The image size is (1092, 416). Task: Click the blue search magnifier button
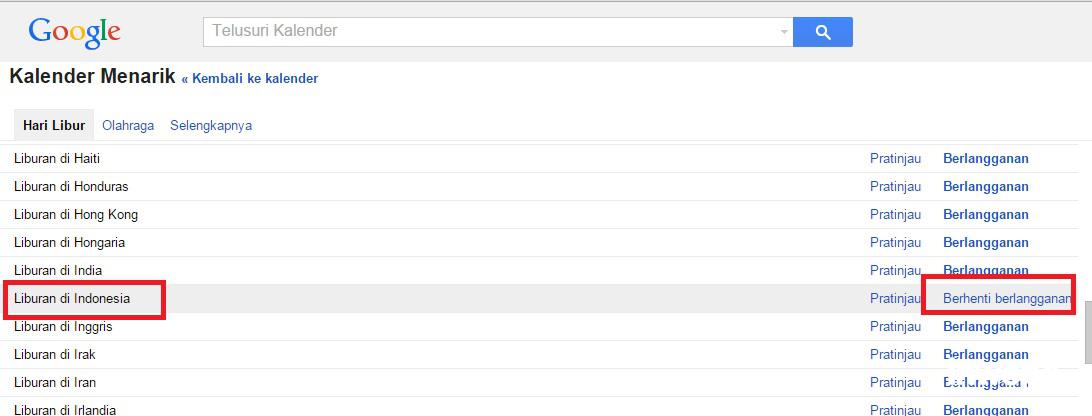[x=822, y=32]
